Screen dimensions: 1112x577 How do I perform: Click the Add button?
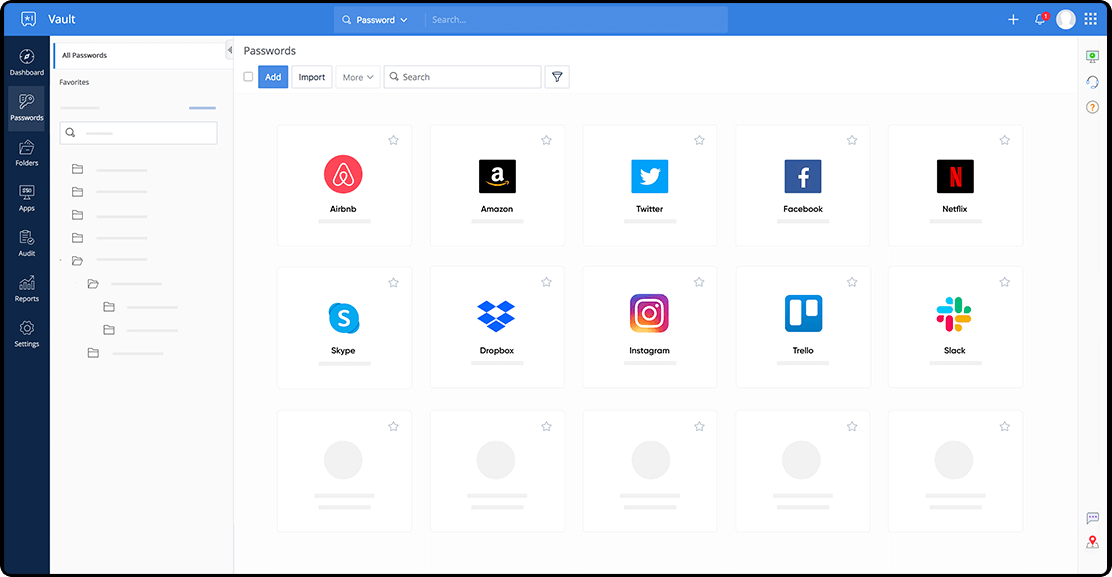[x=273, y=77]
